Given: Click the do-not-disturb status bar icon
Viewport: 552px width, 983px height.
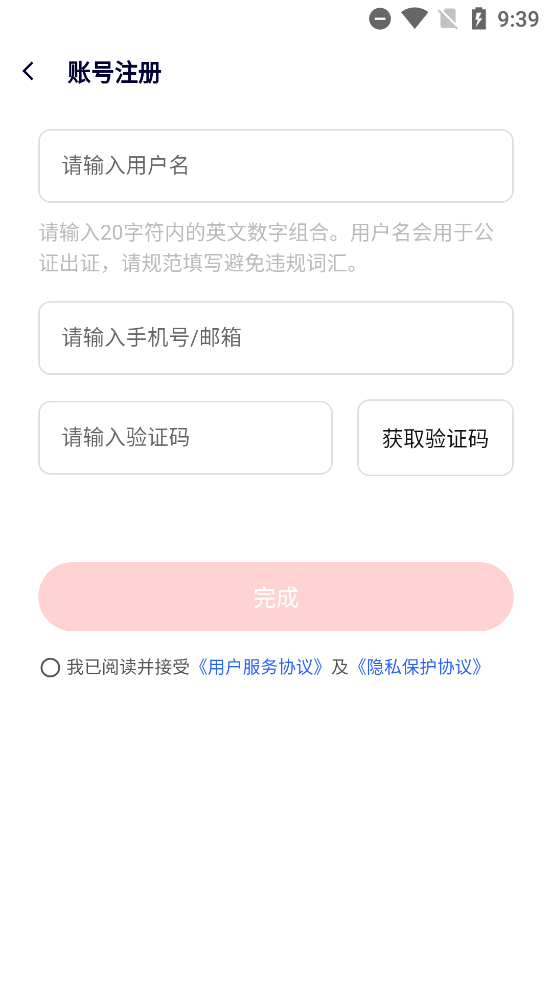Looking at the screenshot, I should 380,19.
